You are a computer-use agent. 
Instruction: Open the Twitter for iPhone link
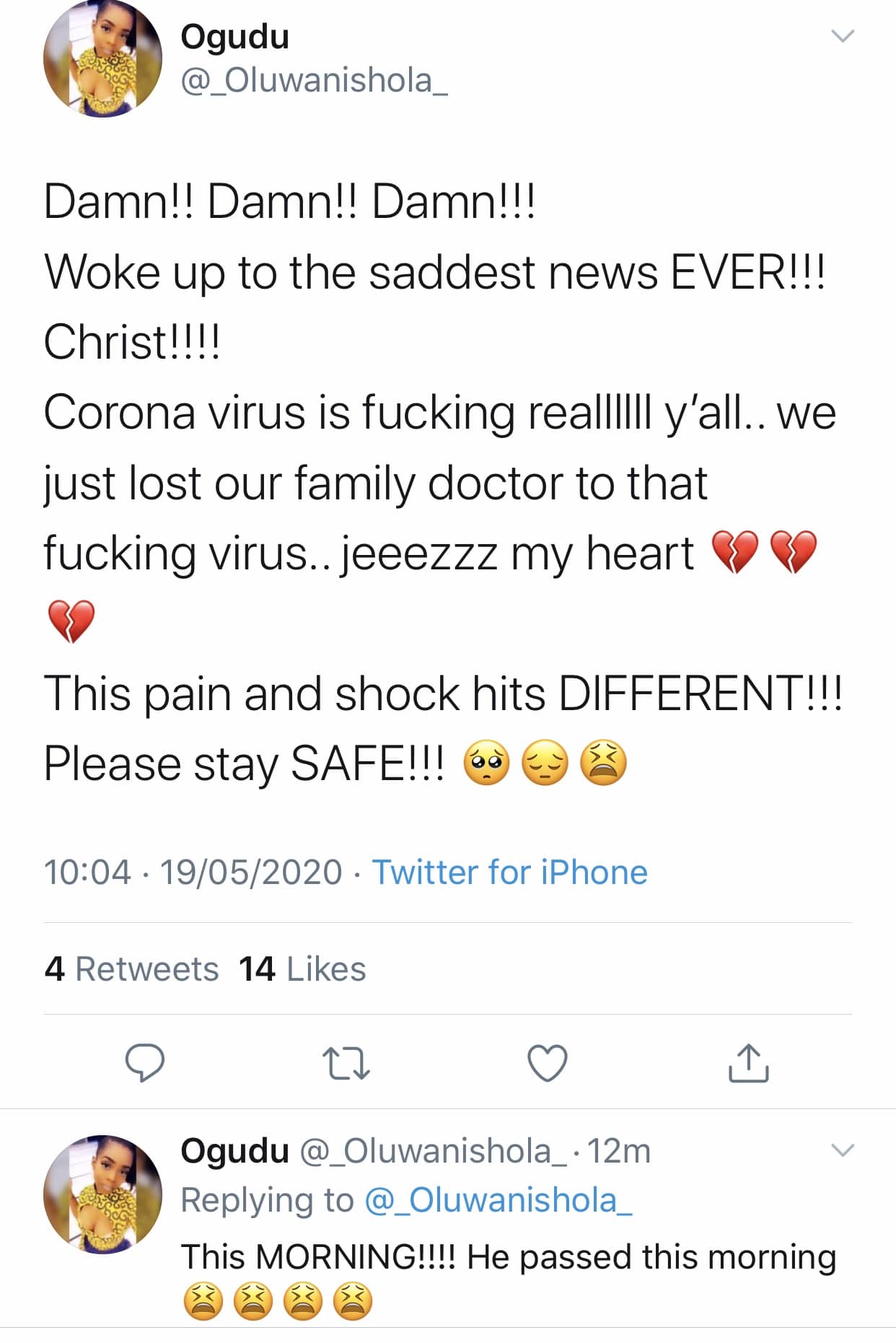coord(509,872)
